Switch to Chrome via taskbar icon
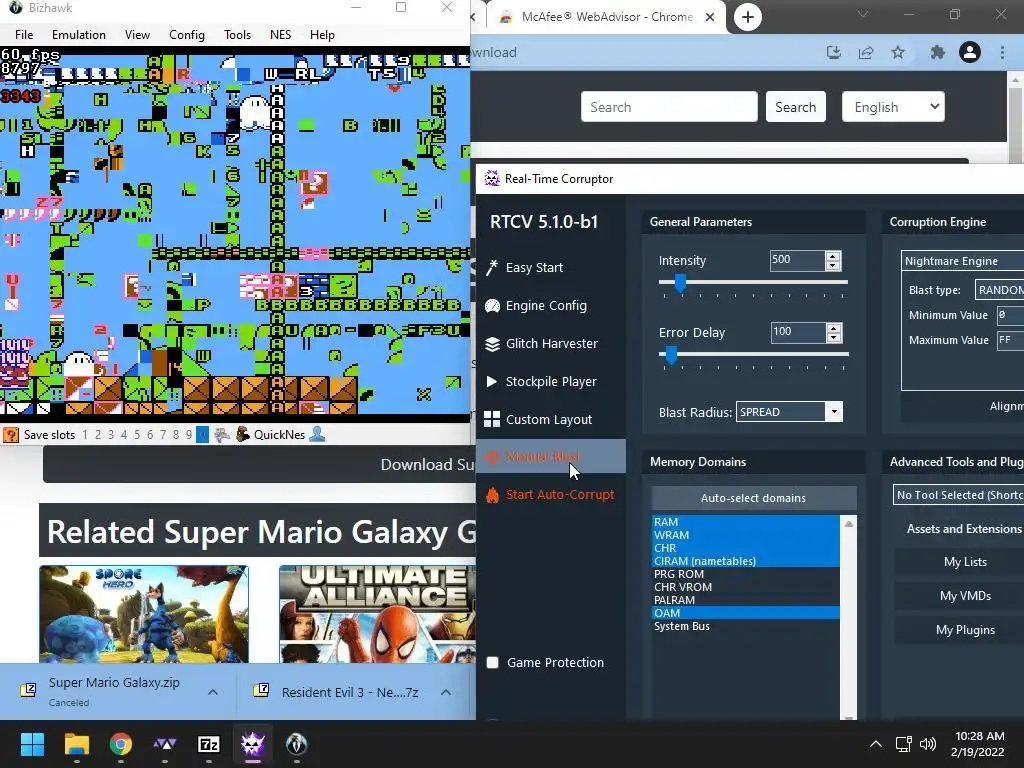This screenshot has height=768, width=1024. coord(121,744)
